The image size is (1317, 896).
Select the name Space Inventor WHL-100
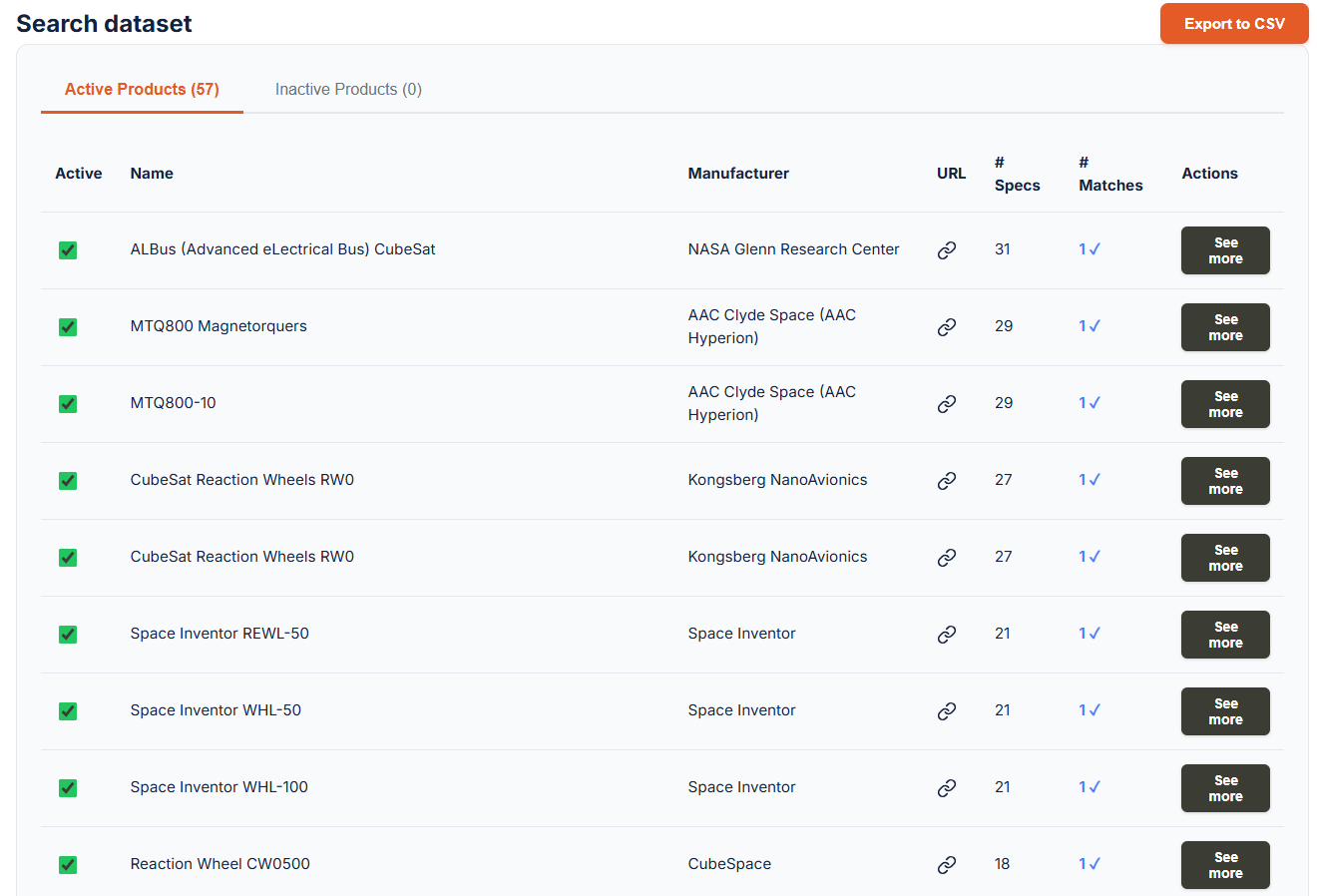point(219,787)
